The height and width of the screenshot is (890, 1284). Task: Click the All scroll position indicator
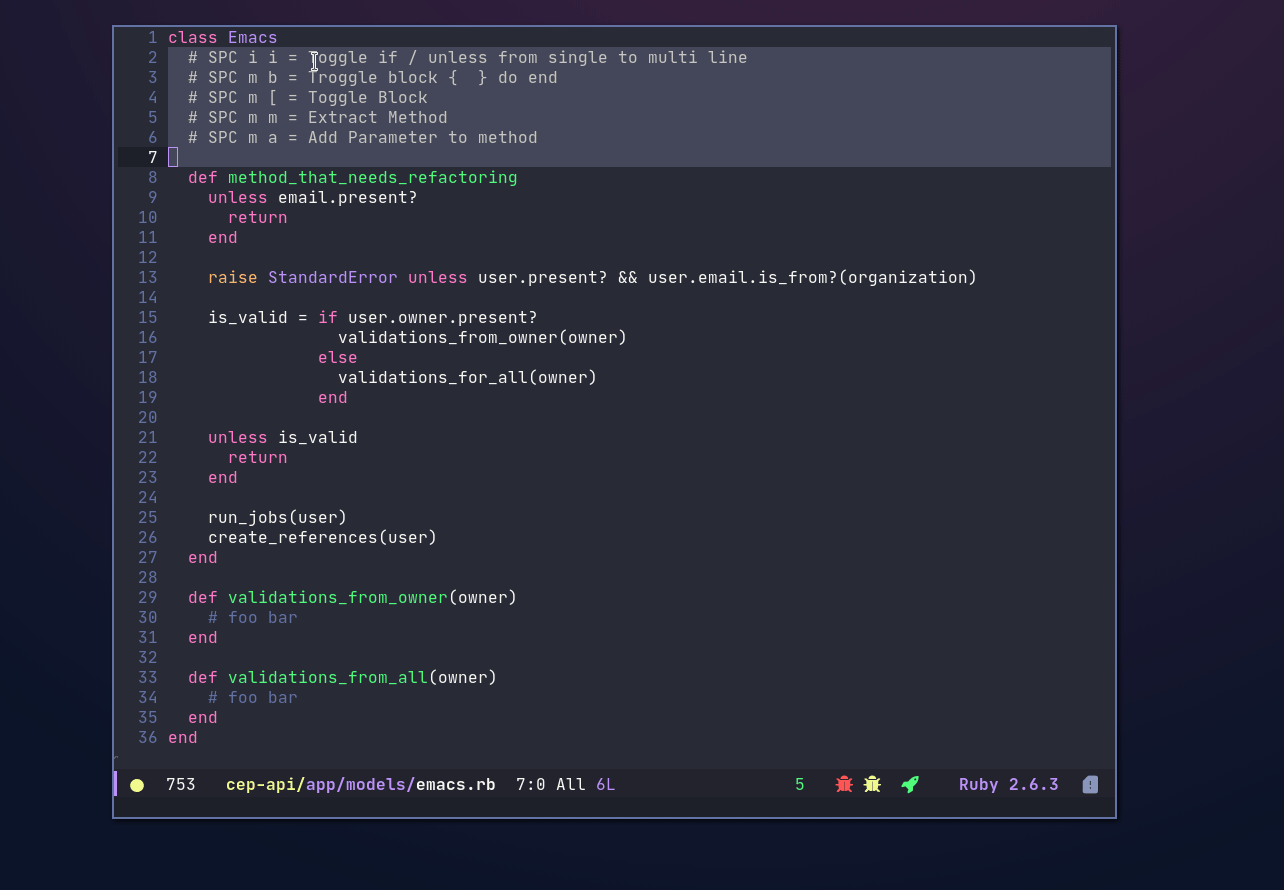571,785
